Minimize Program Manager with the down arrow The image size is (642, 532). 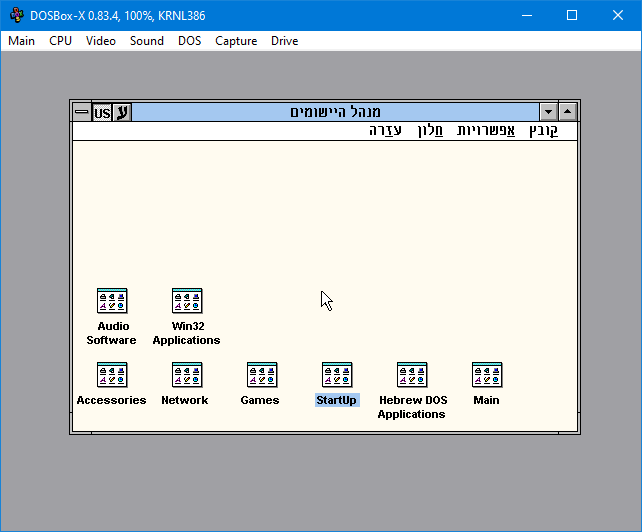coord(548,112)
